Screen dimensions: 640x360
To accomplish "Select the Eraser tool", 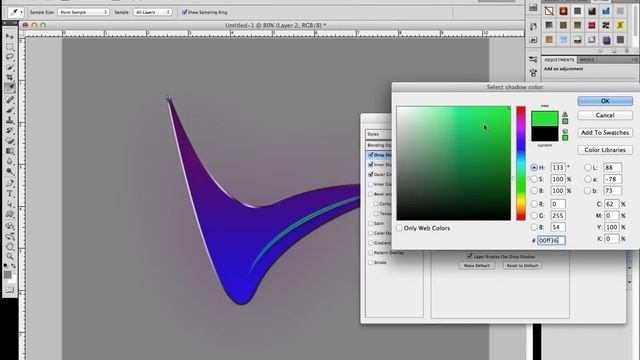I will coord(10,140).
